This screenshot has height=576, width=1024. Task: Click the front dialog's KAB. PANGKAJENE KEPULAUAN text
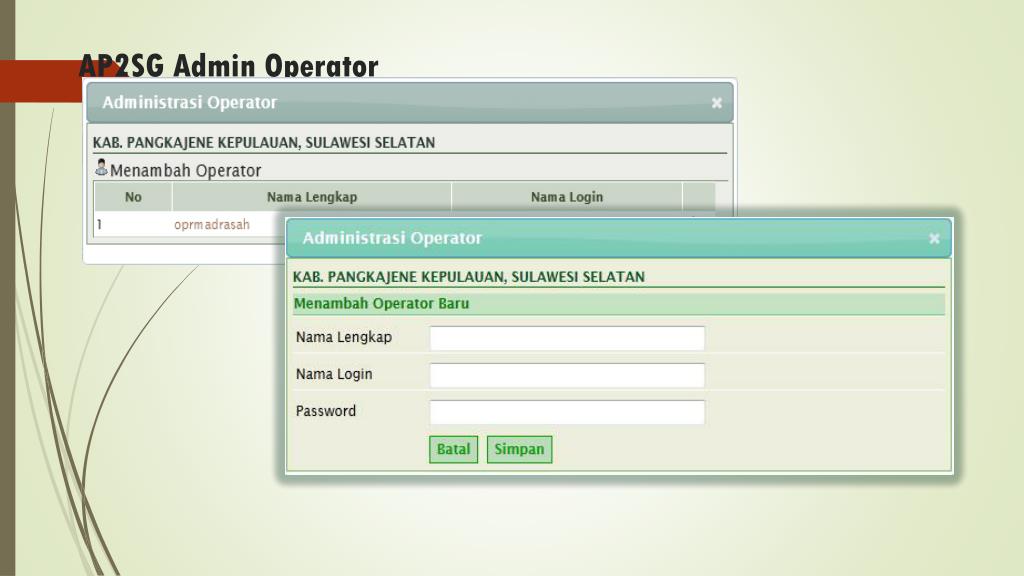[469, 277]
